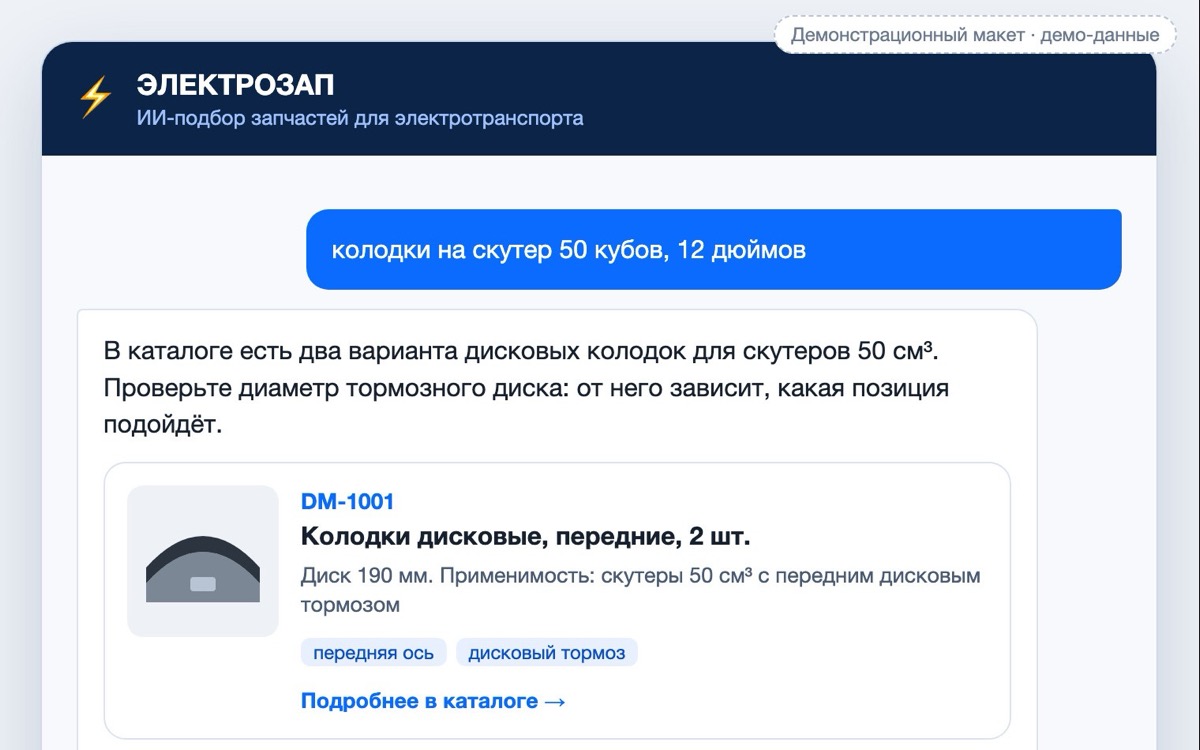This screenshot has height=750, width=1200.
Task: Click the Демонстрационный макет demo badge
Action: pos(975,35)
